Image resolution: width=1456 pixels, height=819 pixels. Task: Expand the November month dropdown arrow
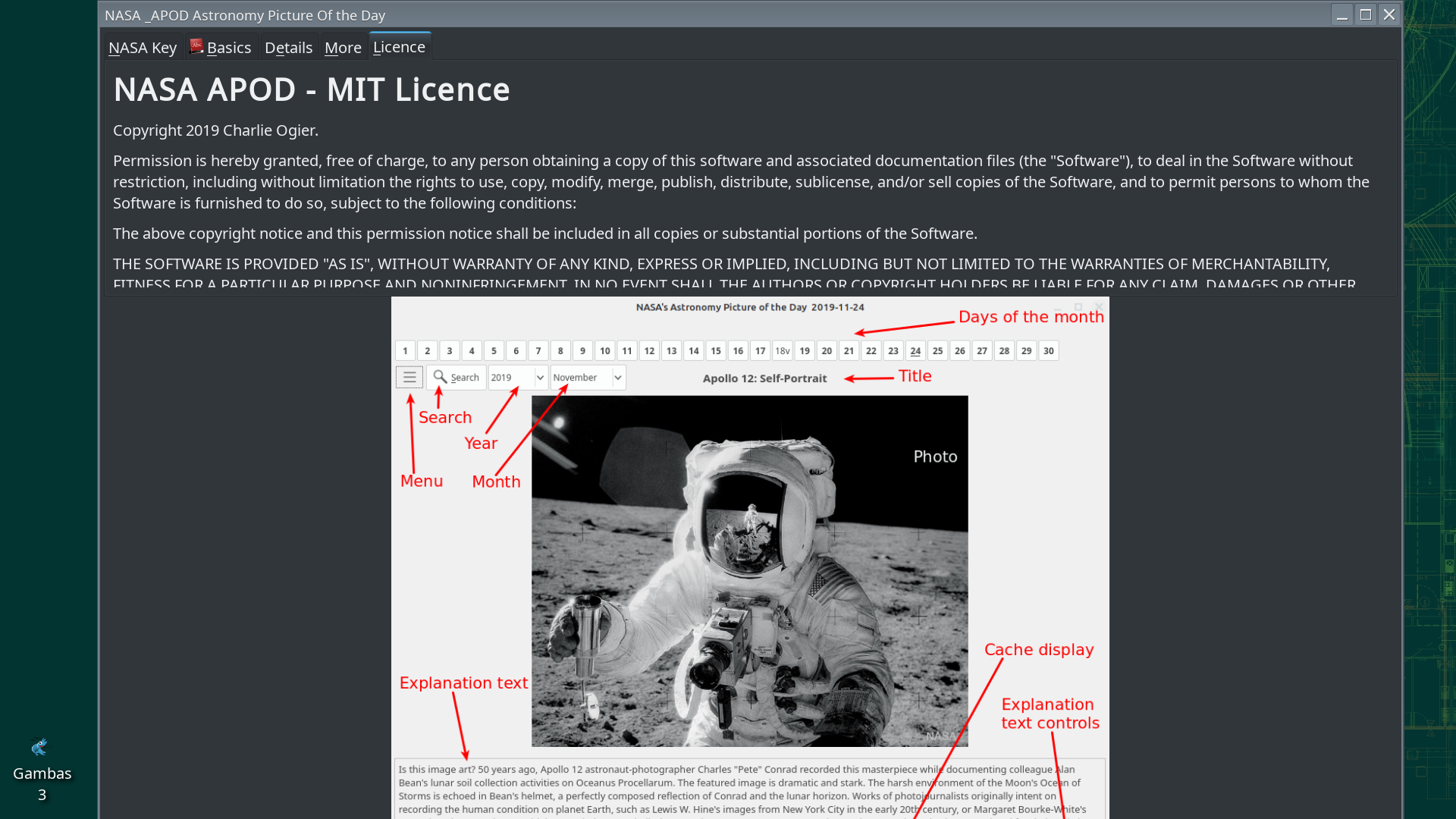tap(618, 378)
